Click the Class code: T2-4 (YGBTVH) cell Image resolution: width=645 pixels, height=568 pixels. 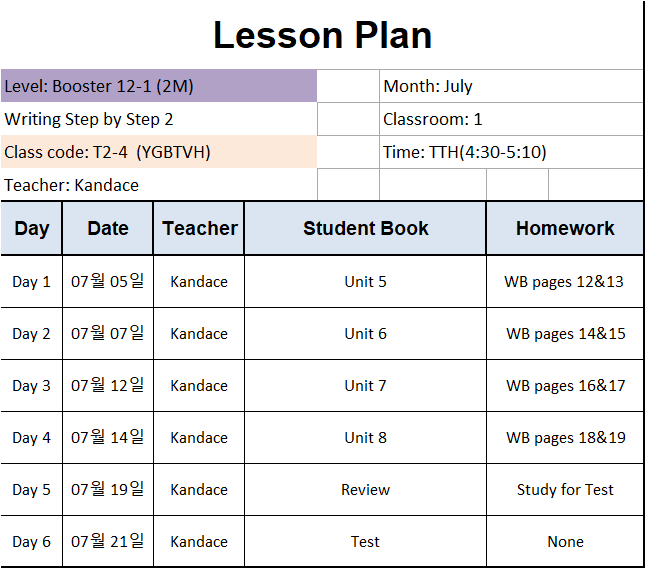pyautogui.click(x=159, y=152)
